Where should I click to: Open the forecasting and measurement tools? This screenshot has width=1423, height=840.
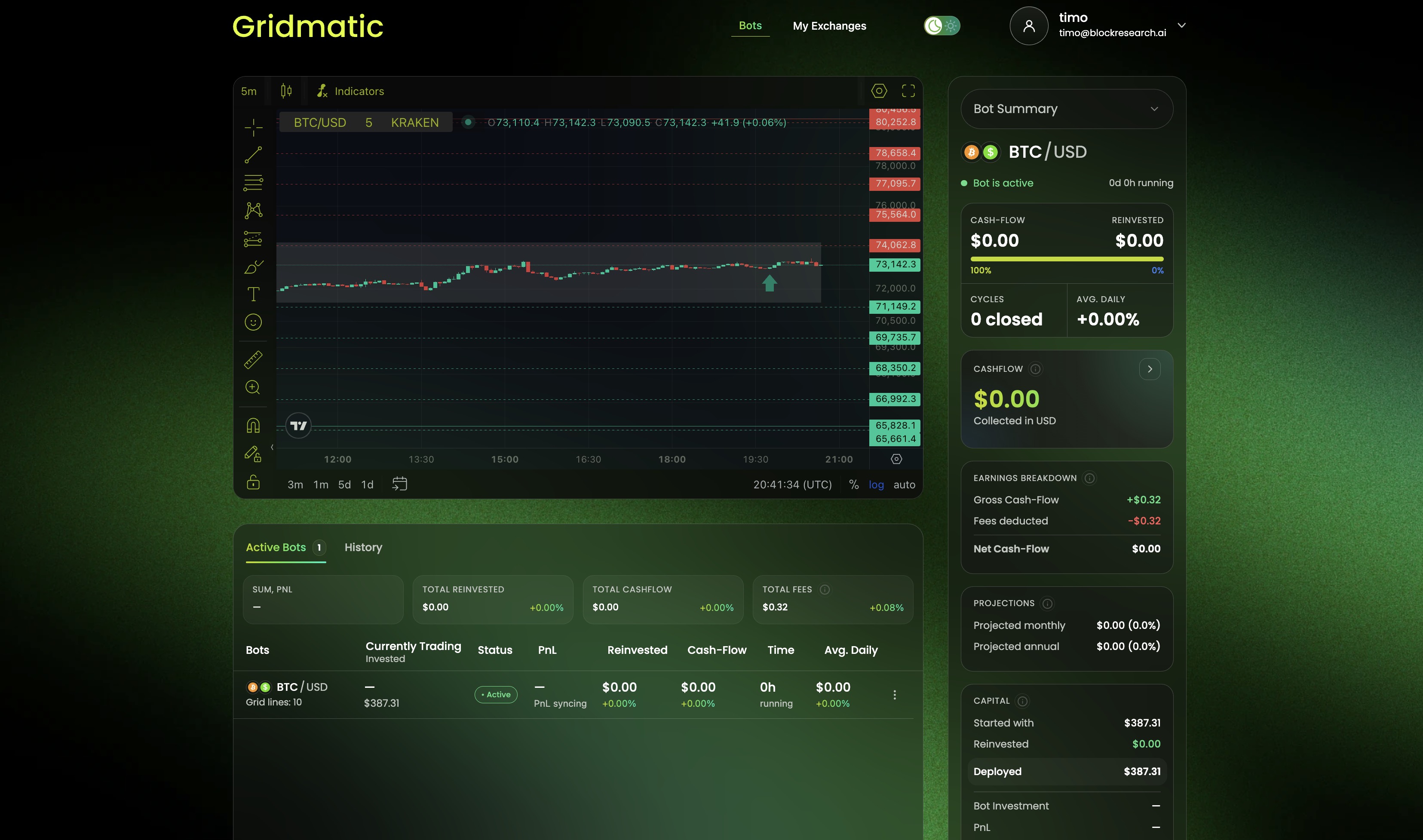point(253,238)
